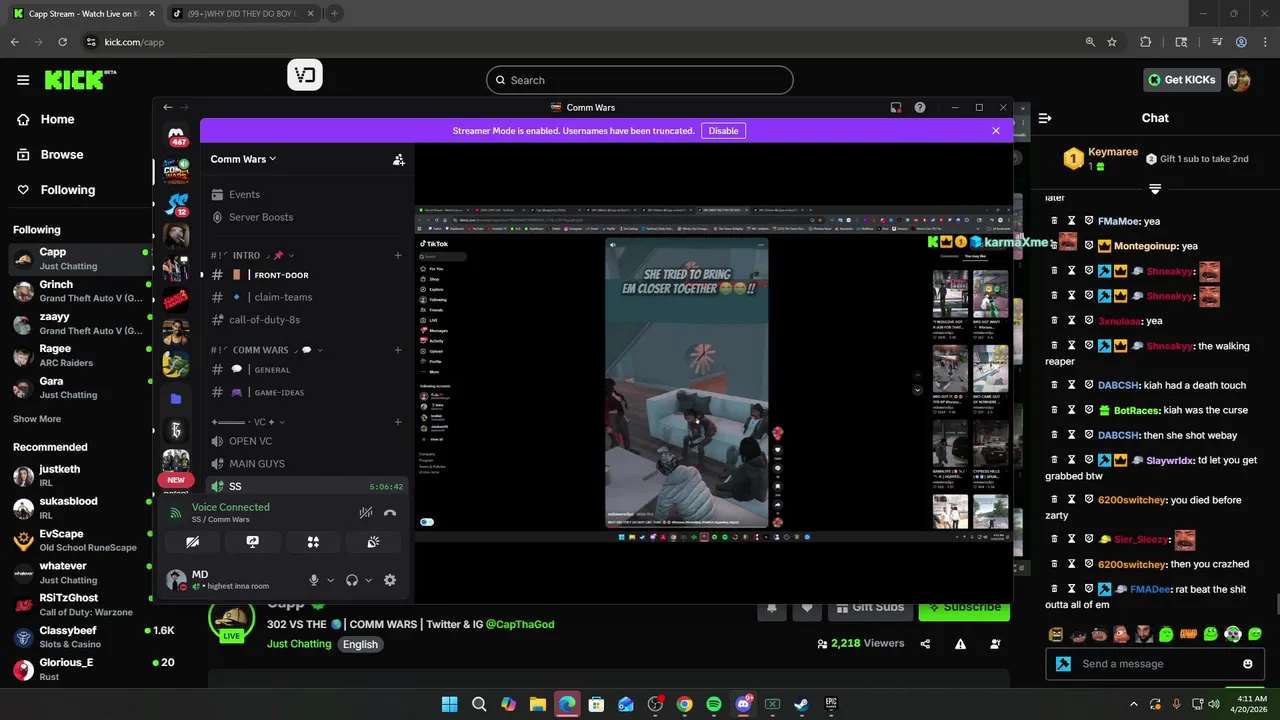The width and height of the screenshot is (1280, 720).
Task: Invite people to Comm Wars server
Action: [x=398, y=159]
